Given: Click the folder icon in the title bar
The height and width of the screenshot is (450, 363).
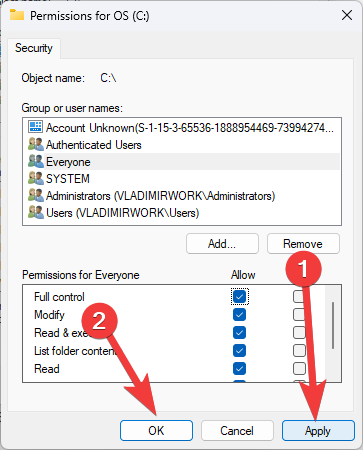Looking at the screenshot, I should point(17,15).
